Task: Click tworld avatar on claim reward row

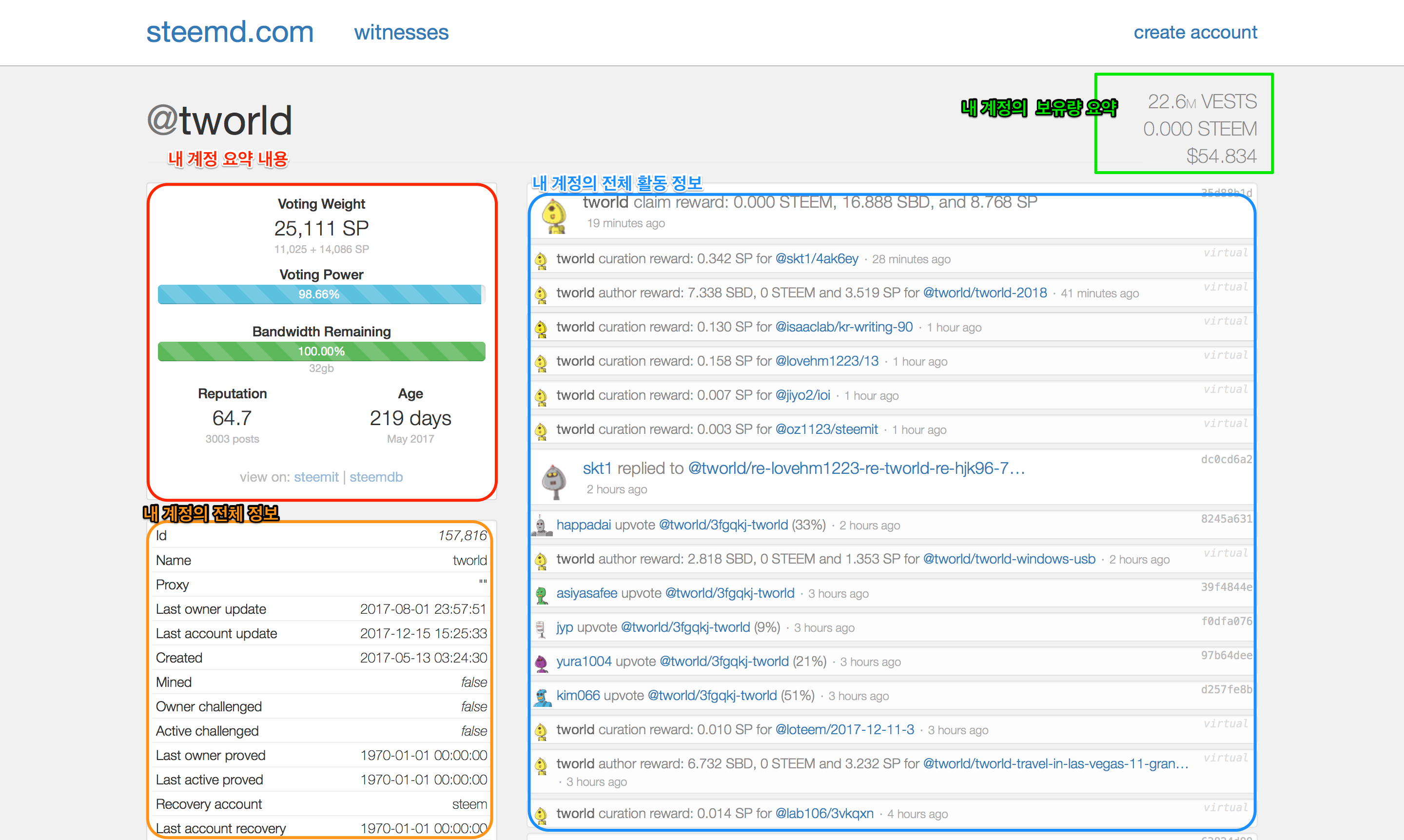Action: [554, 215]
